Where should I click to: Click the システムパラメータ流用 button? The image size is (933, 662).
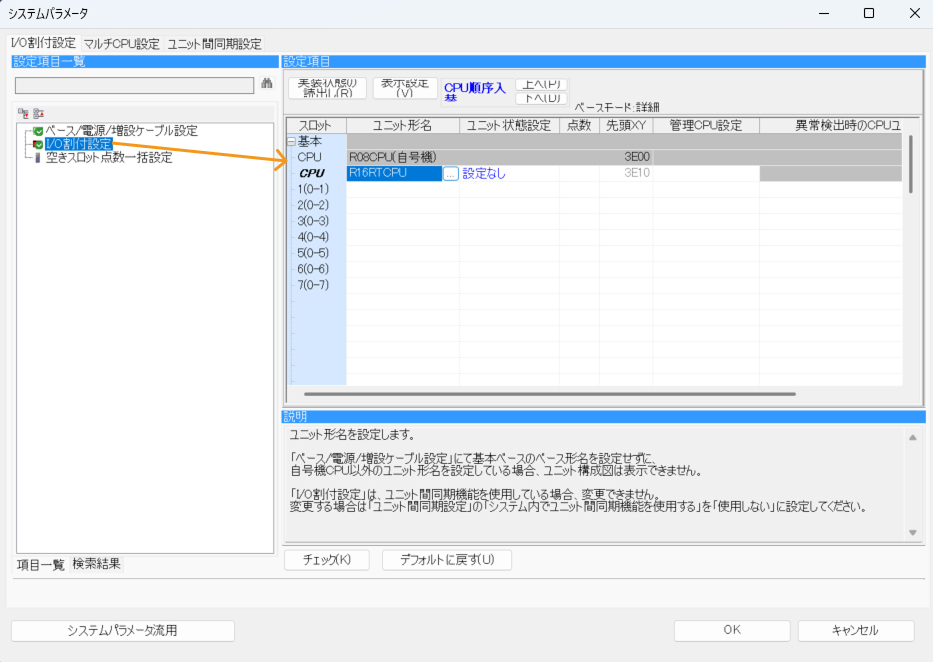pos(122,631)
